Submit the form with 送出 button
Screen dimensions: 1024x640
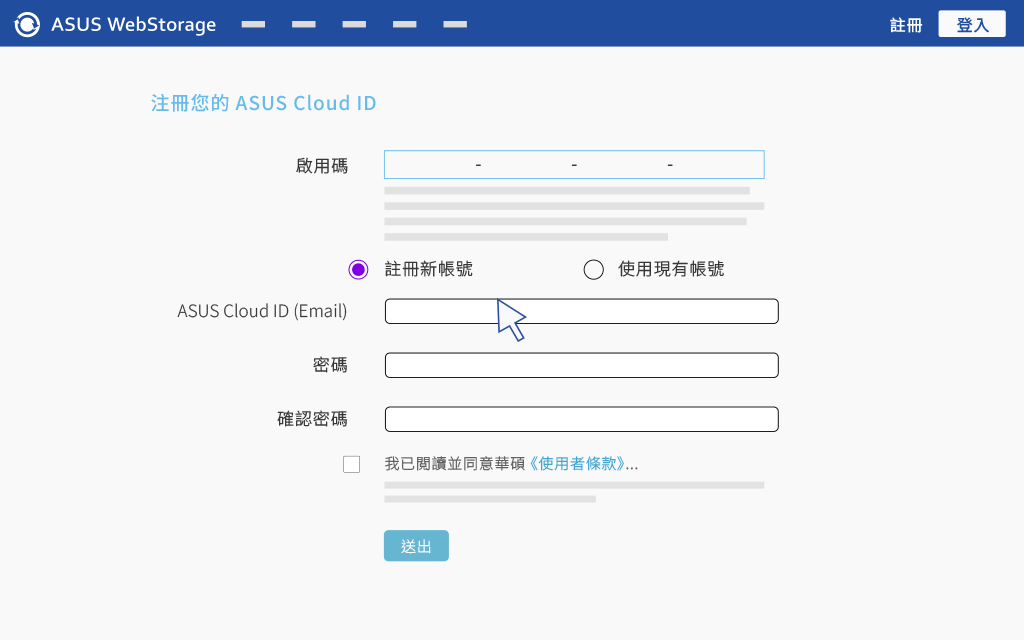pos(416,545)
